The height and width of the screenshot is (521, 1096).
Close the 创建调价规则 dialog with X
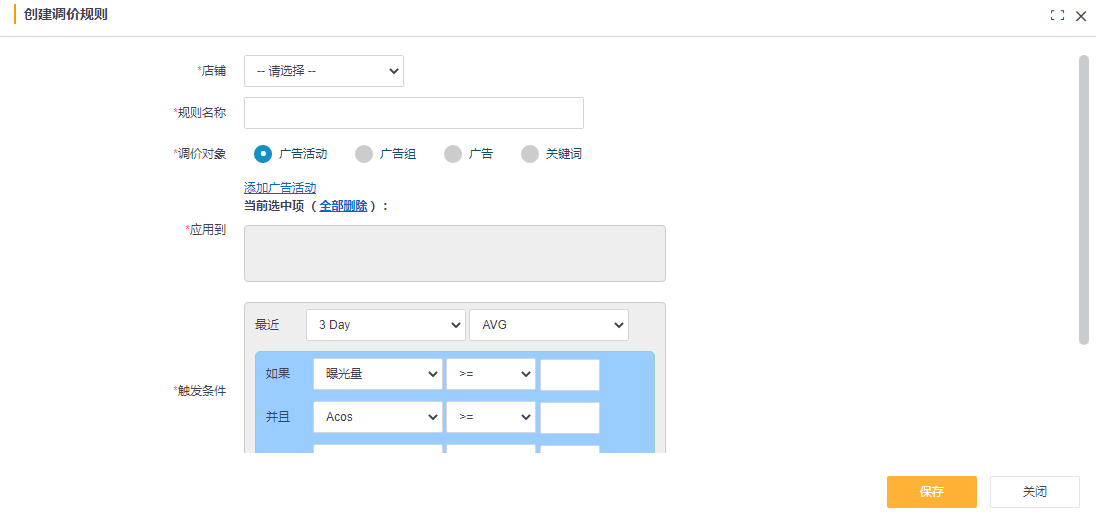pyautogui.click(x=1081, y=16)
